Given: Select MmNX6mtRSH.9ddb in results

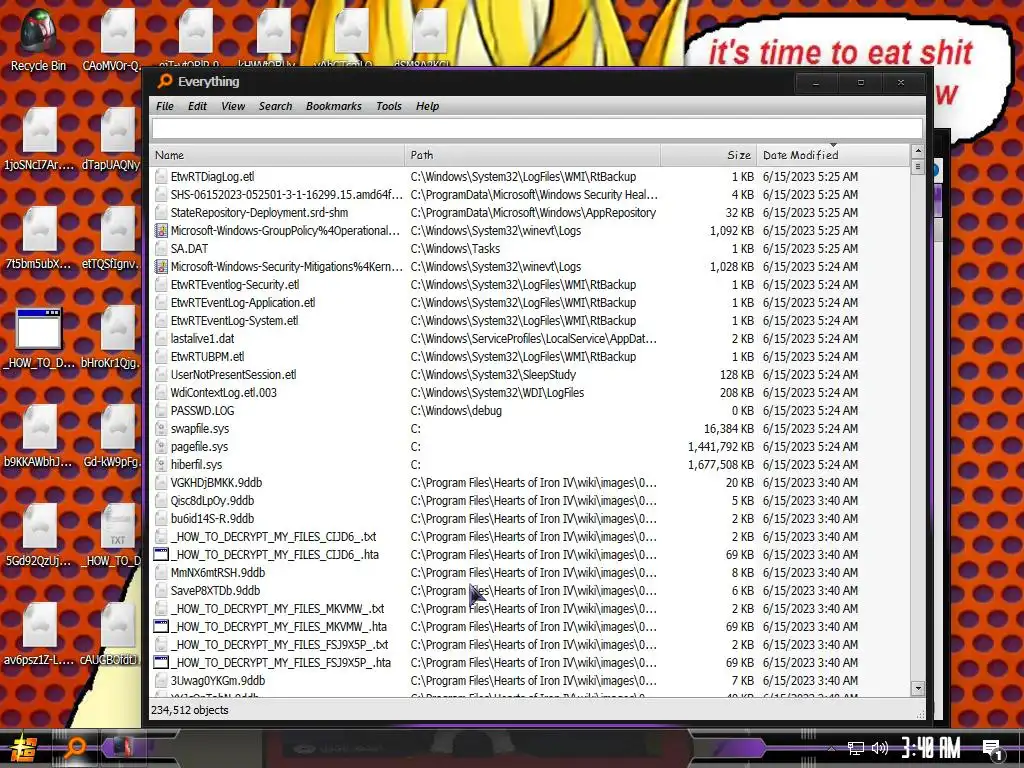Looking at the screenshot, I should (529, 573).
